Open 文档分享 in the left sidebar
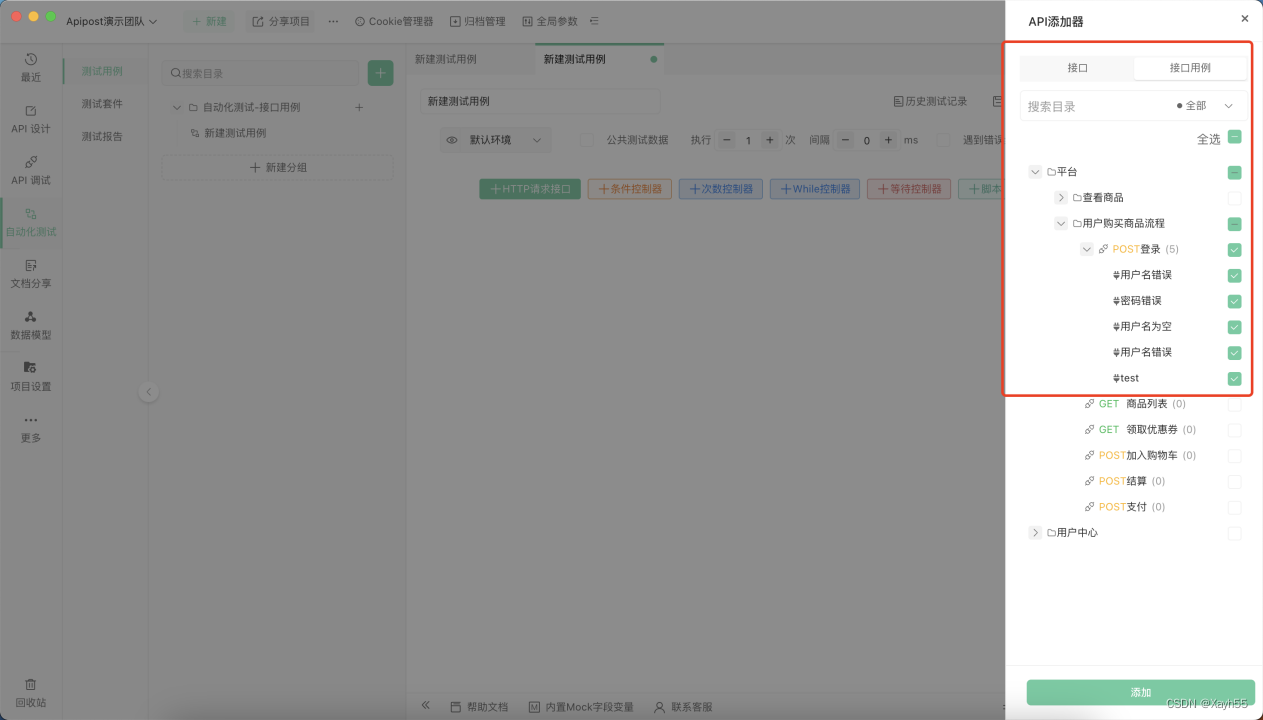 [x=30, y=274]
